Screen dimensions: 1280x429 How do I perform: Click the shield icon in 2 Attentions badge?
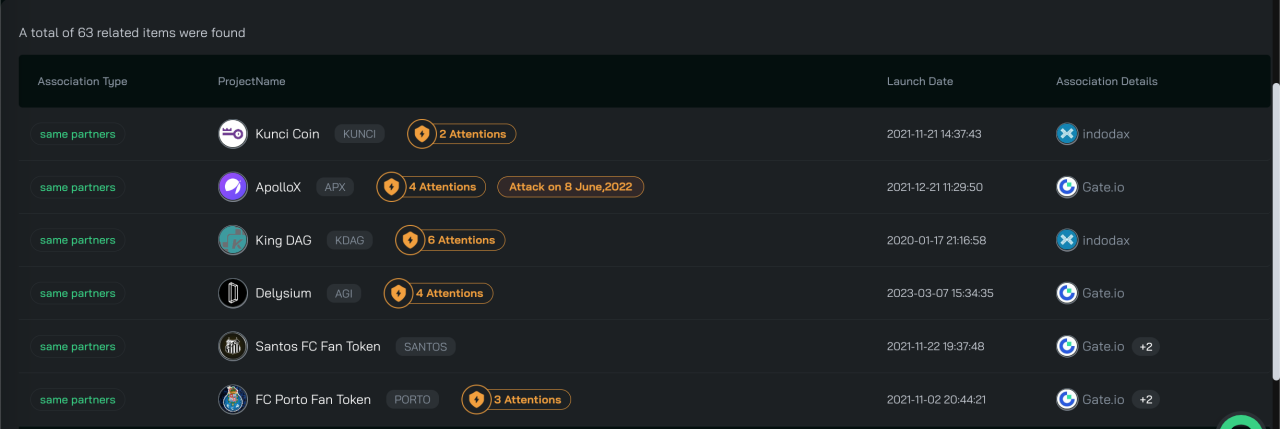(x=422, y=133)
